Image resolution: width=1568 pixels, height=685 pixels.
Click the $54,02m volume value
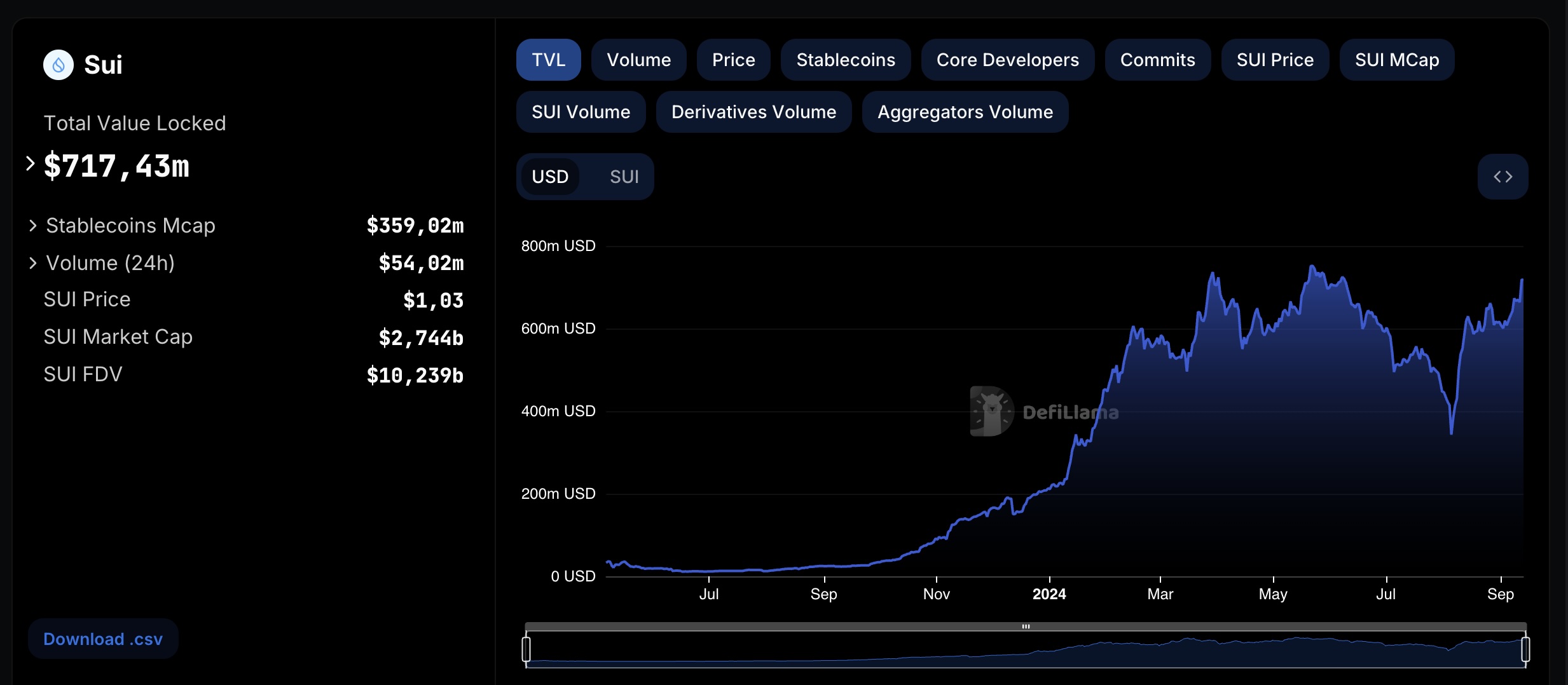tap(421, 263)
